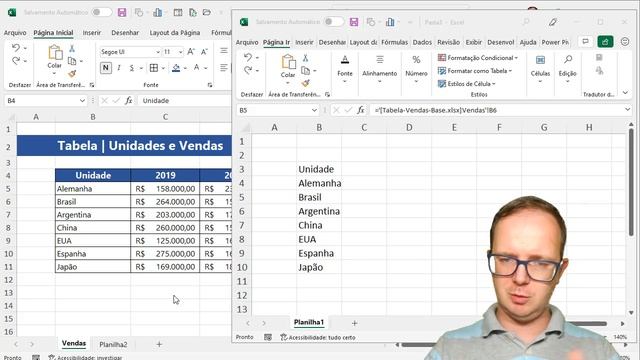Image resolution: width=640 pixels, height=360 pixels.
Task: Toggle Salvamento Automático in the front Pasta1 window
Action: tap(333, 22)
